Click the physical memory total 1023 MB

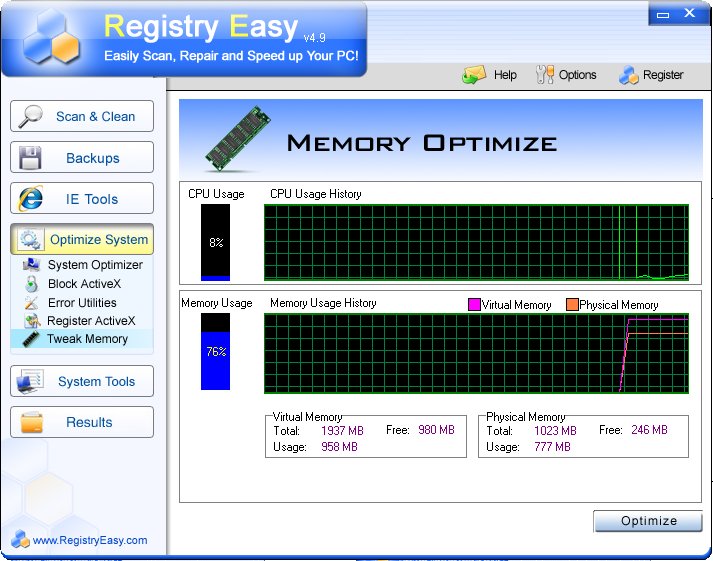pos(555,431)
